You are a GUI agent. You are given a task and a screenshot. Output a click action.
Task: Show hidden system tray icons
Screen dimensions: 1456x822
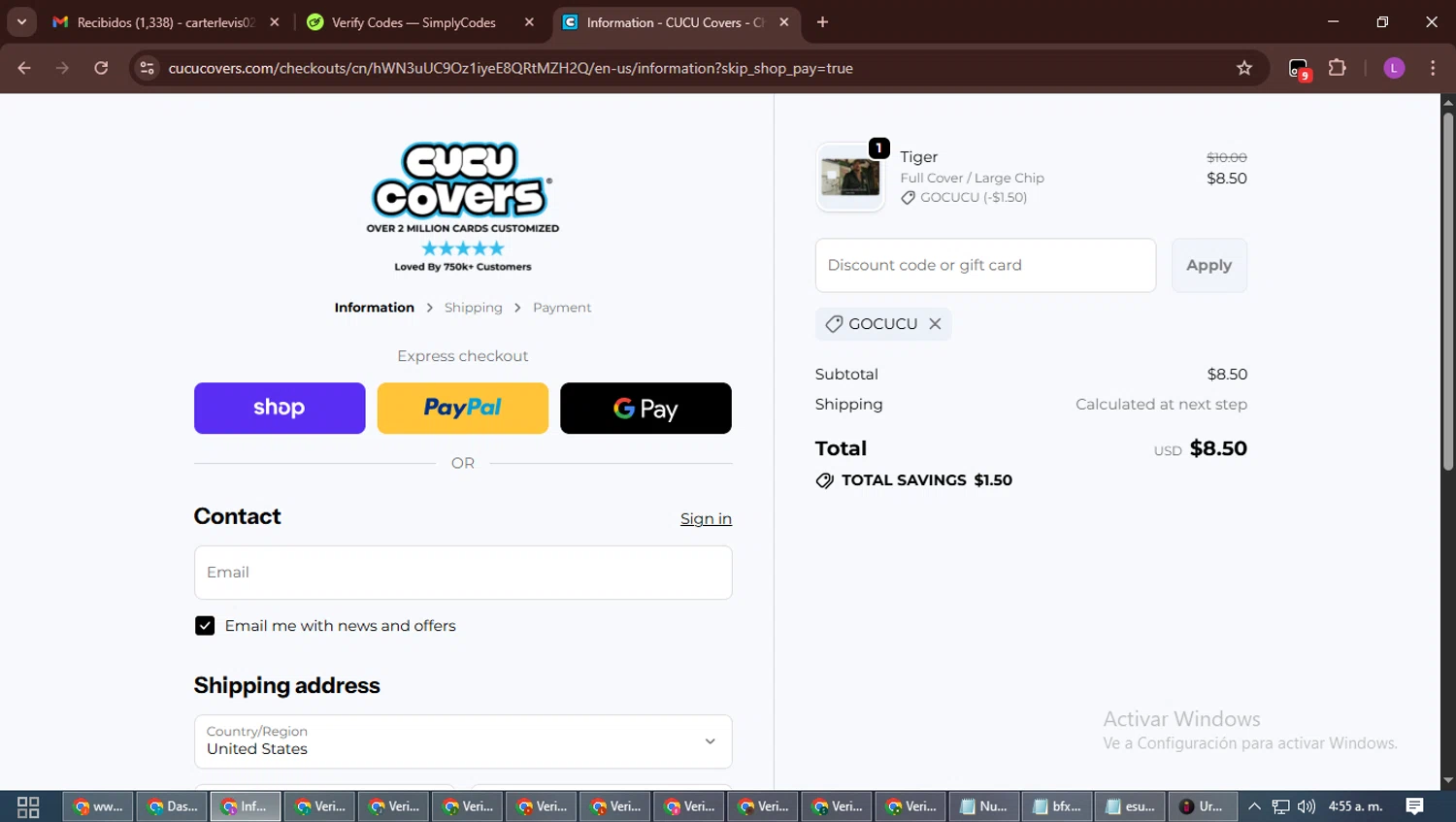click(x=1254, y=806)
